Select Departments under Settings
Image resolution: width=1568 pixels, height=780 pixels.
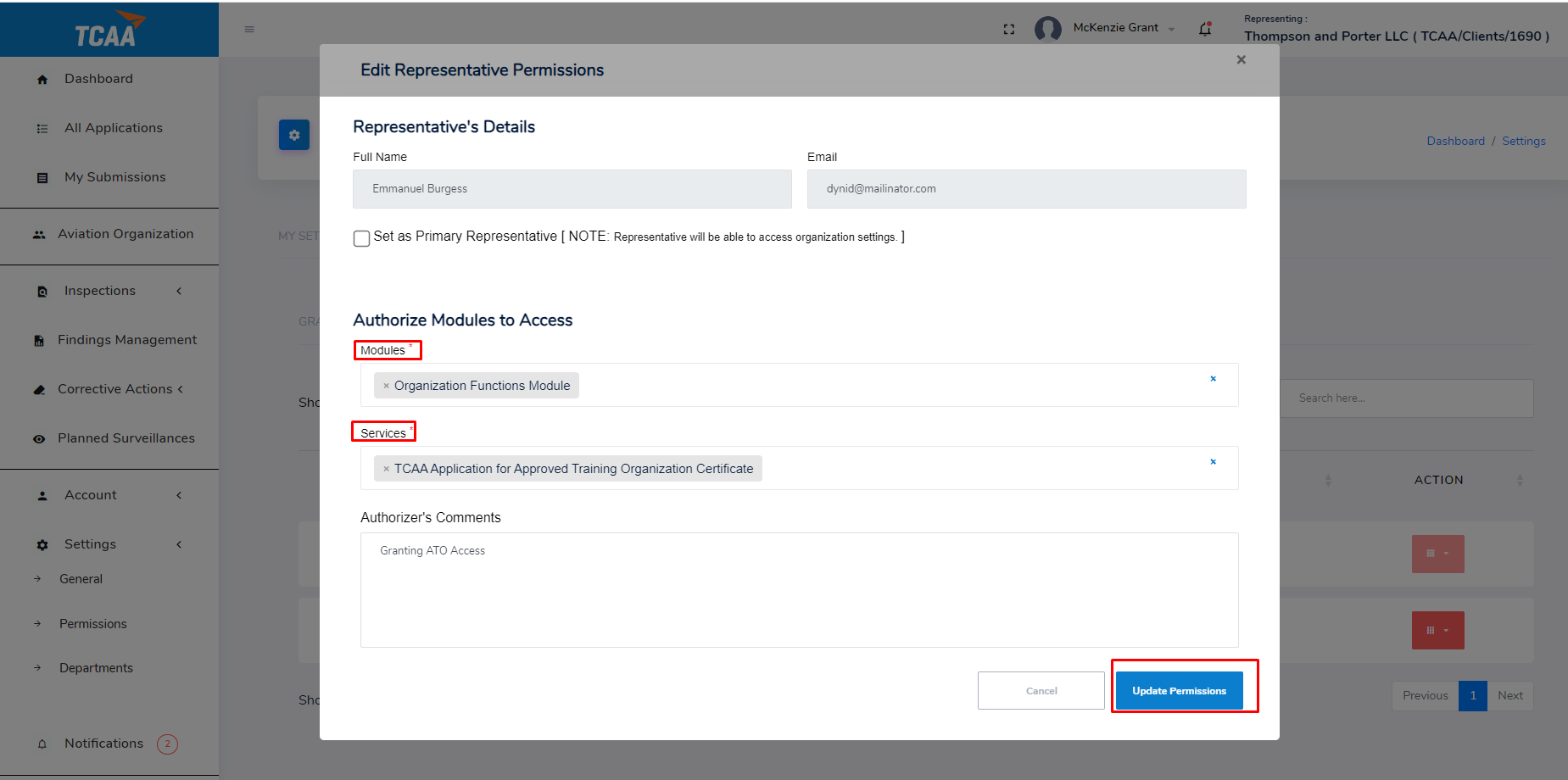coord(96,668)
